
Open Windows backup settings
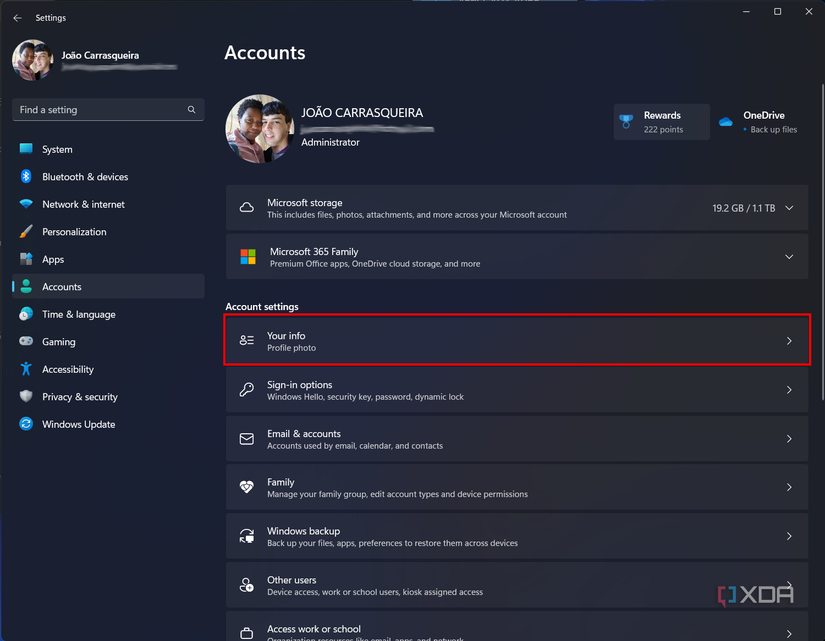517,536
